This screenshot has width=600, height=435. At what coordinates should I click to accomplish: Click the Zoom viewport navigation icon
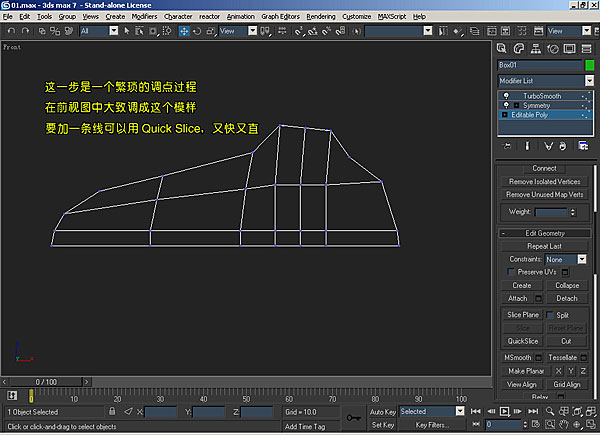tap(550, 411)
